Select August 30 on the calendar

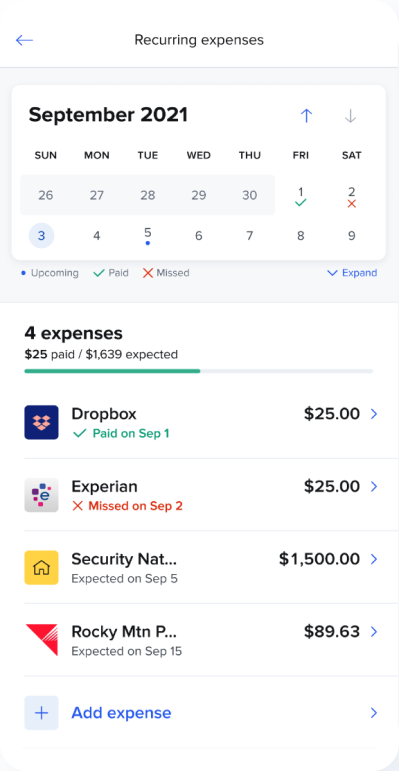(249, 195)
